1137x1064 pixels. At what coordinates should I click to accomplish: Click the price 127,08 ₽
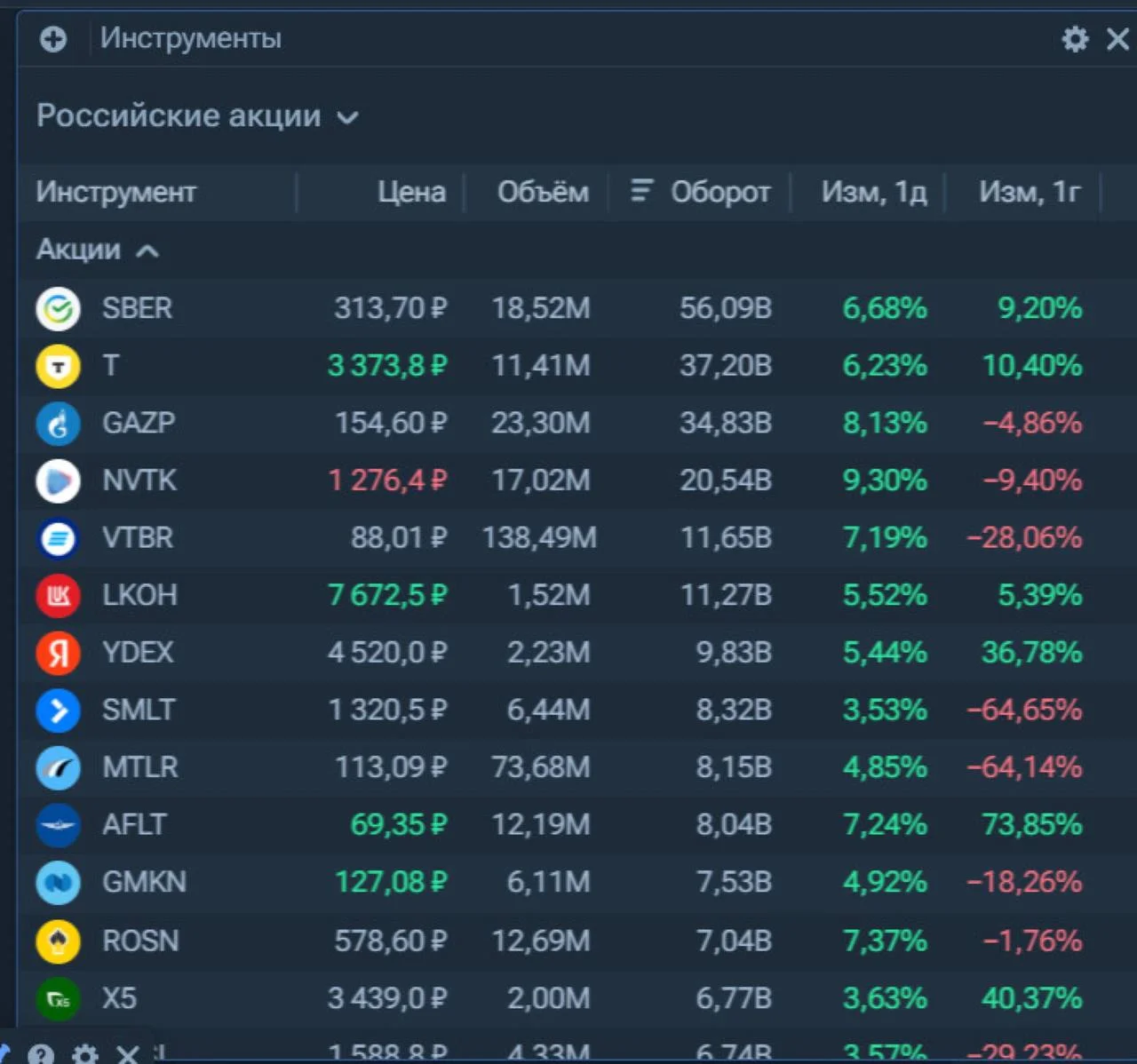(391, 882)
